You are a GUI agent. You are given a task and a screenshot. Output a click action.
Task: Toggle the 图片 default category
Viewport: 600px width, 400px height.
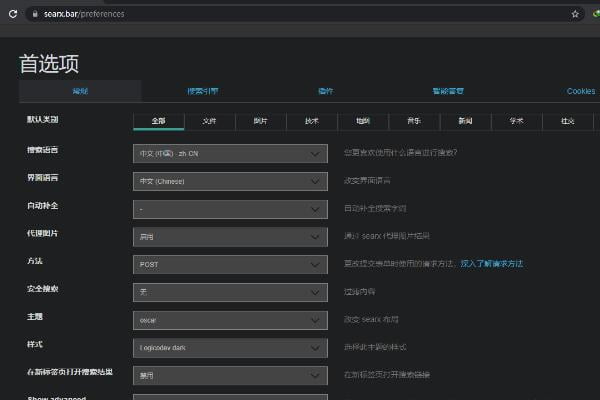[261, 121]
